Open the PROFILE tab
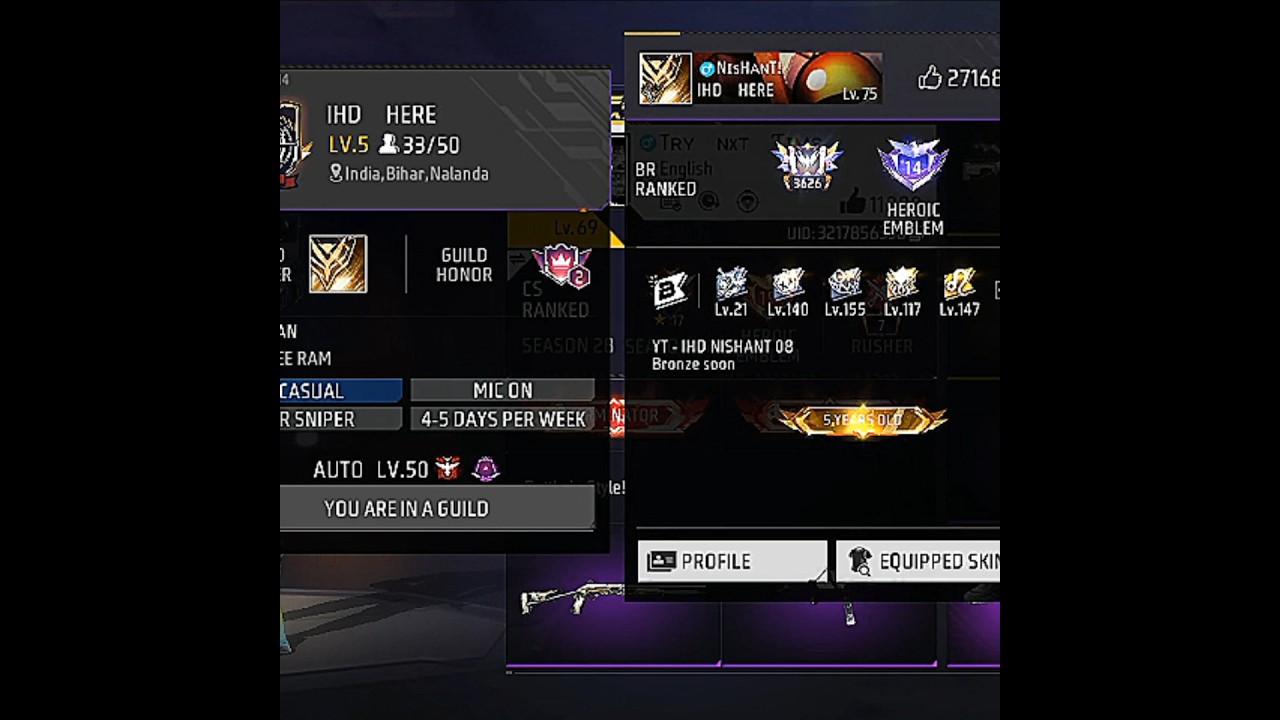 click(x=732, y=561)
